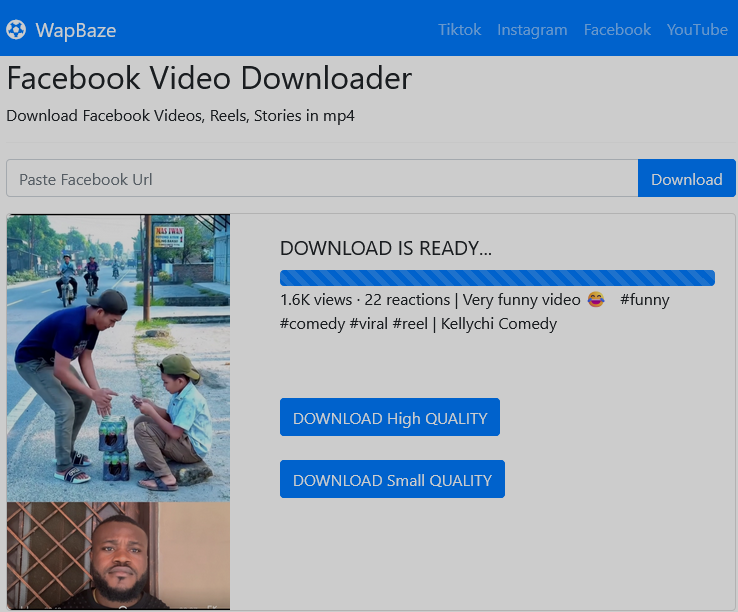Click the 'Facebook Video Downloader' heading

pos(209,78)
